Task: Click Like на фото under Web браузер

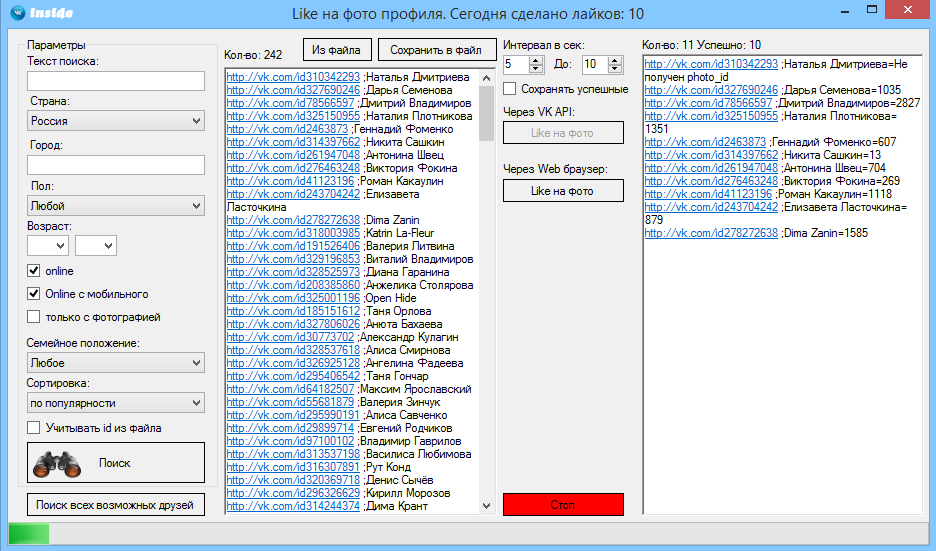Action: [563, 191]
